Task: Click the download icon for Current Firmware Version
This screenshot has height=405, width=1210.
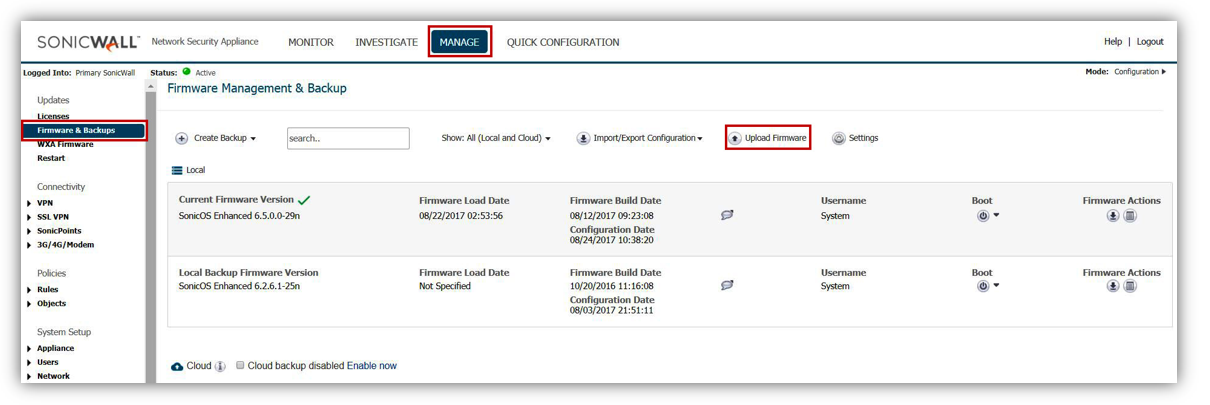Action: click(1113, 216)
